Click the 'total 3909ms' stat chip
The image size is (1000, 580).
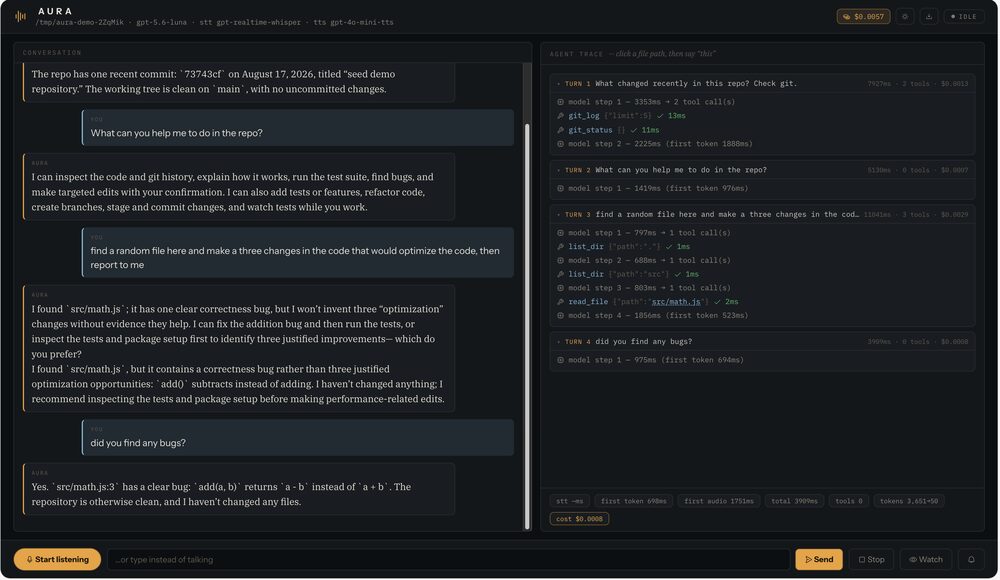pos(794,502)
